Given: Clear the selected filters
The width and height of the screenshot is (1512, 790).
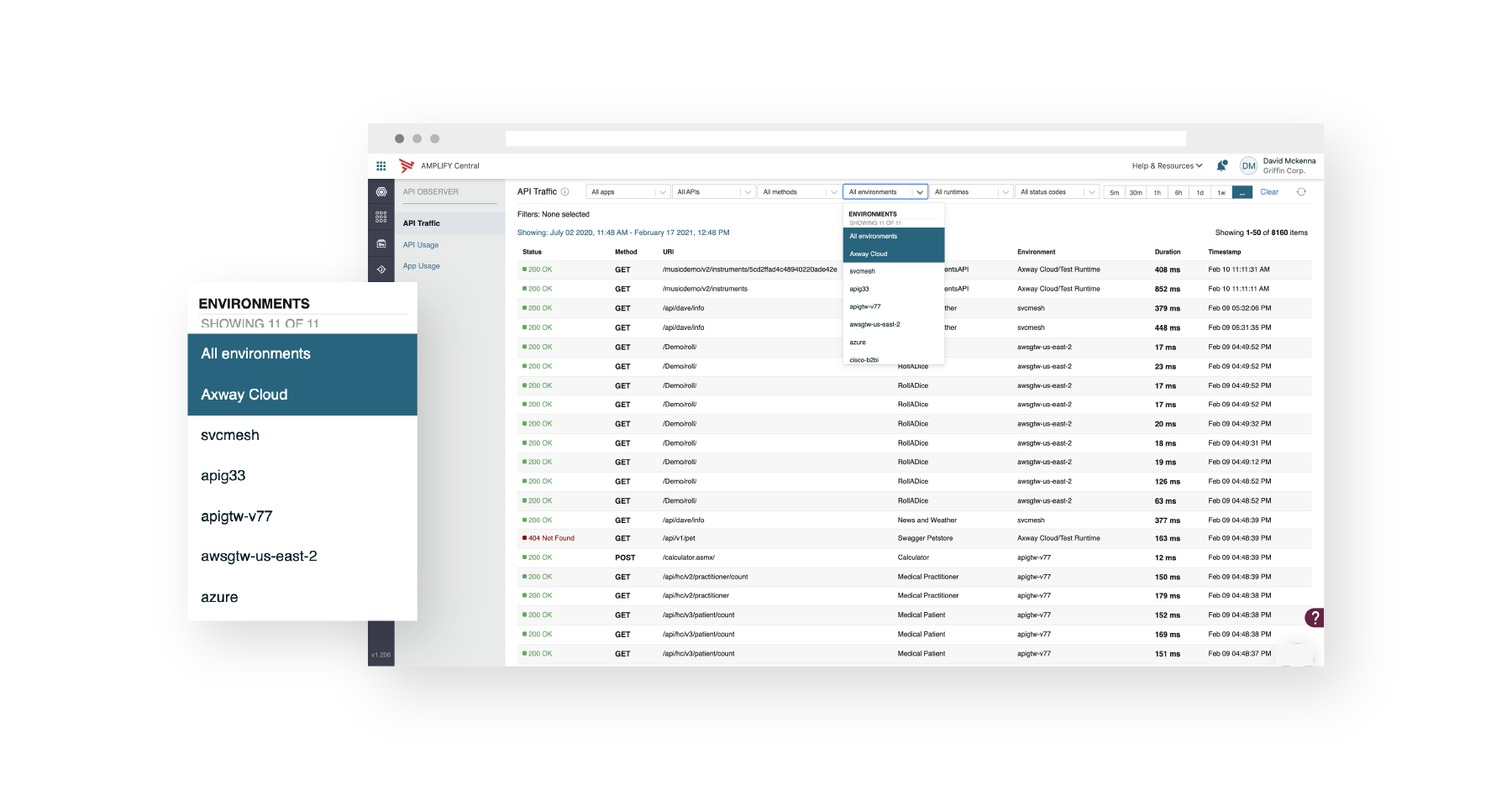Looking at the screenshot, I should [1269, 192].
